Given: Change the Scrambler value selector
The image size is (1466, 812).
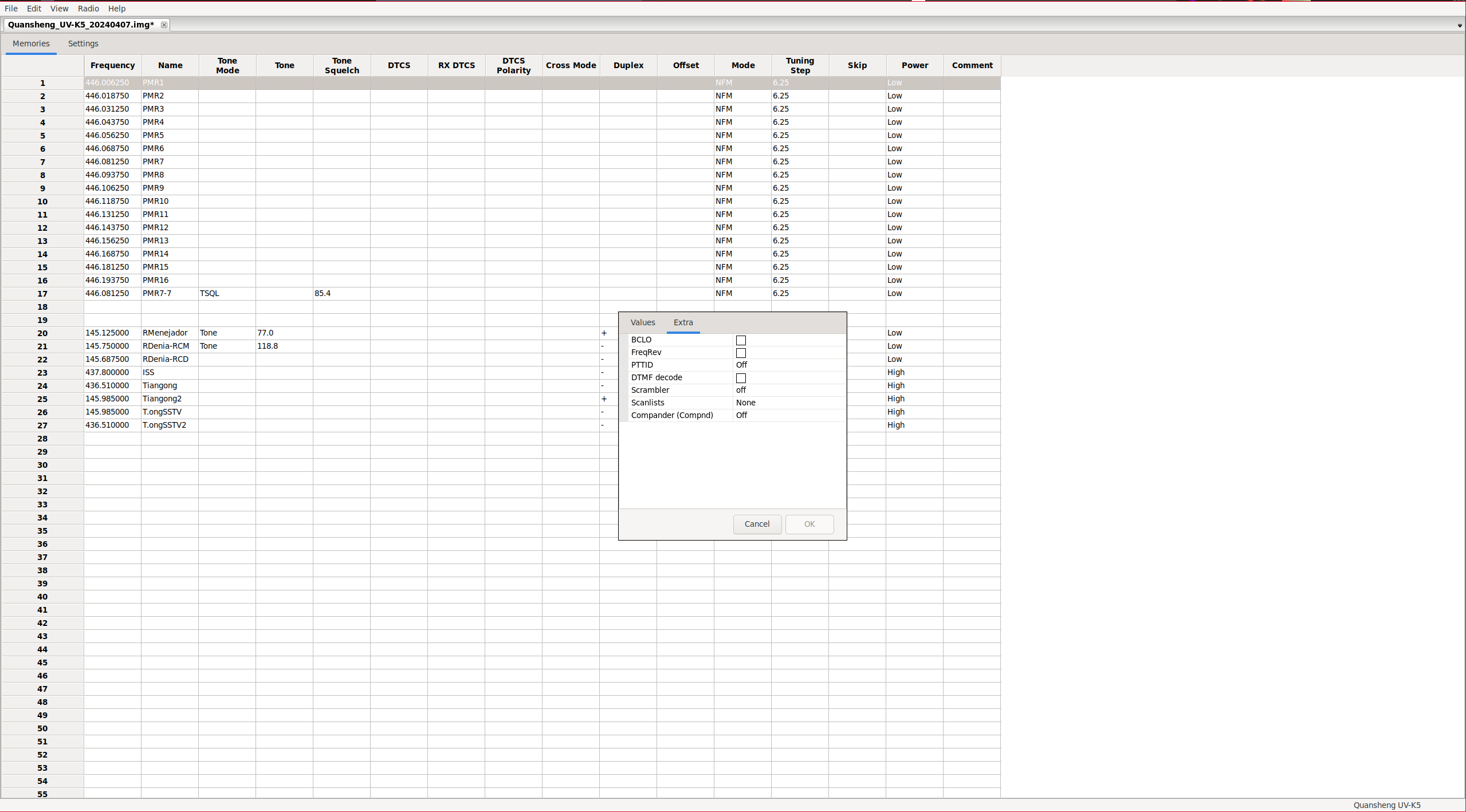Looking at the screenshot, I should (x=788, y=390).
